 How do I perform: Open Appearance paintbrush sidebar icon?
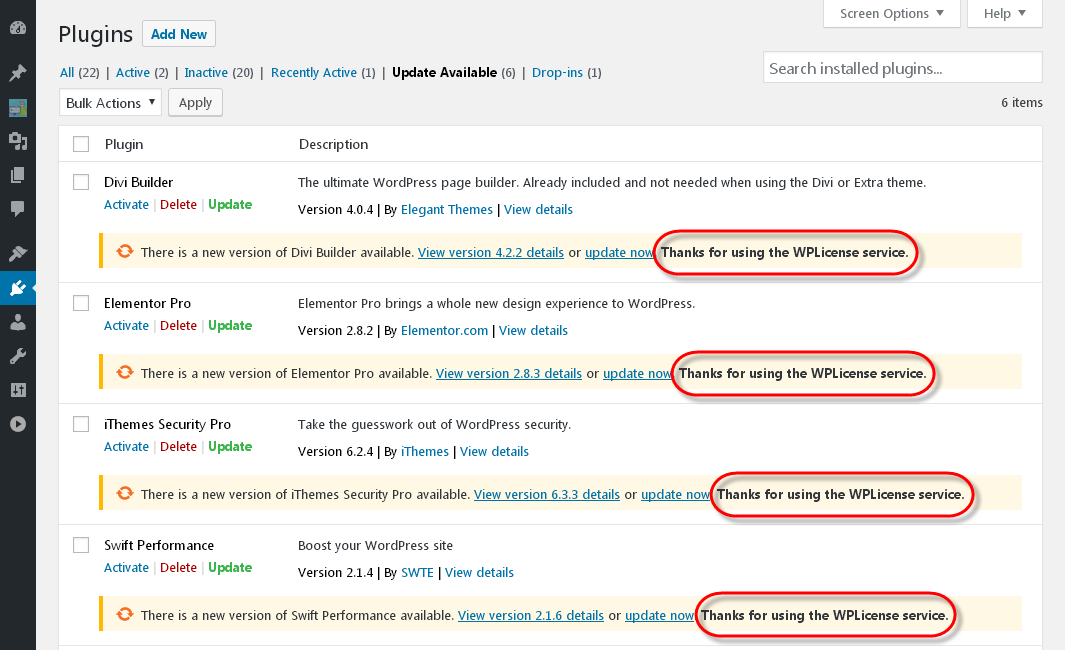(x=18, y=253)
